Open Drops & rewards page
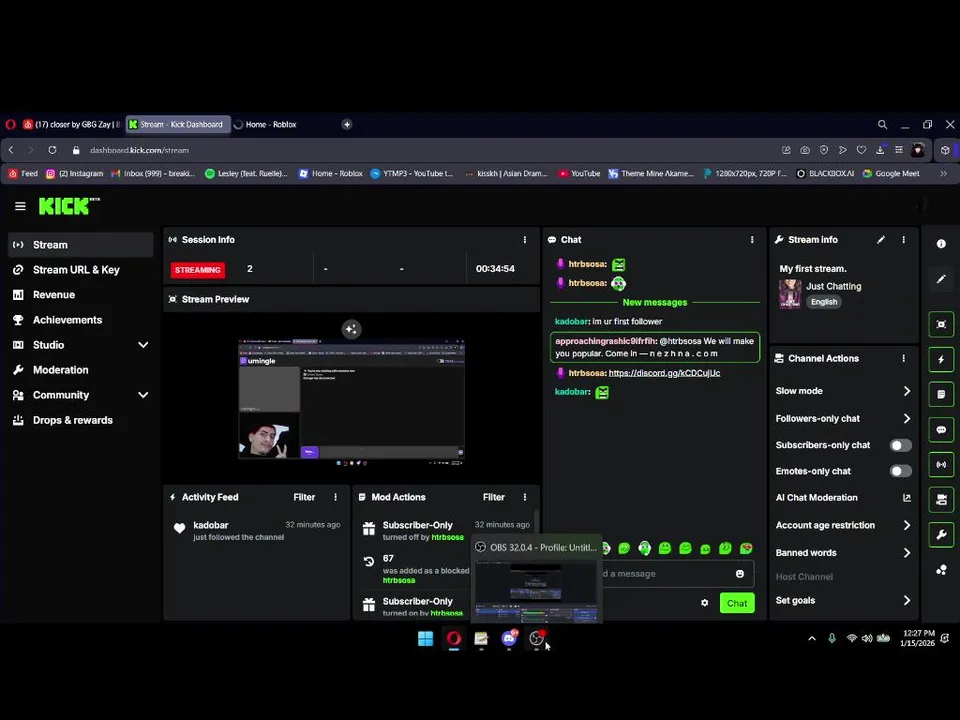This screenshot has width=960, height=720. [81, 420]
